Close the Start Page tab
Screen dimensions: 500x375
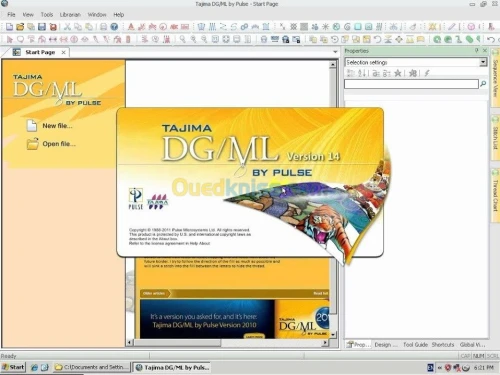(x=63, y=52)
